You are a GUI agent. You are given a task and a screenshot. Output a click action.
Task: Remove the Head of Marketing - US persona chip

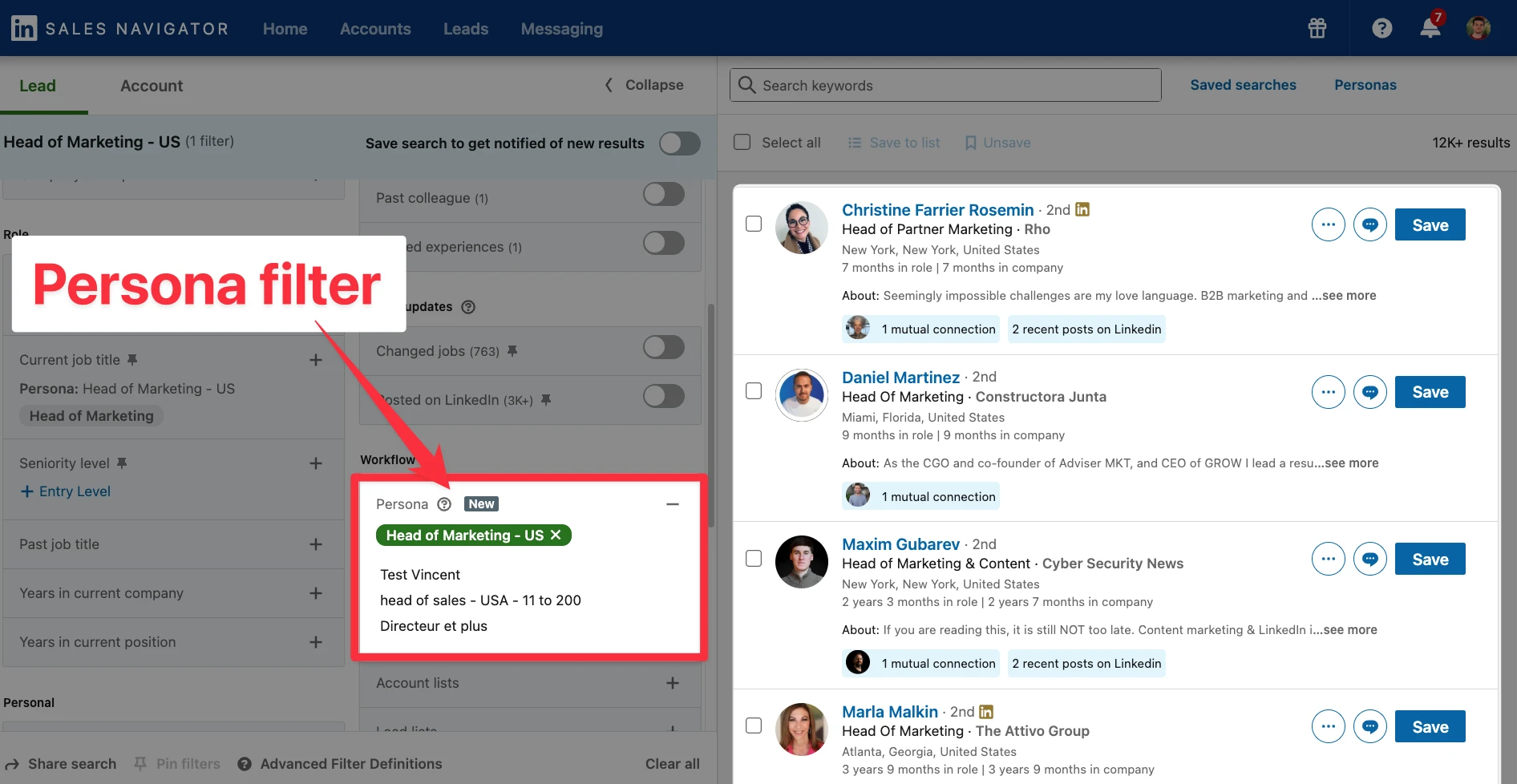[x=556, y=535]
